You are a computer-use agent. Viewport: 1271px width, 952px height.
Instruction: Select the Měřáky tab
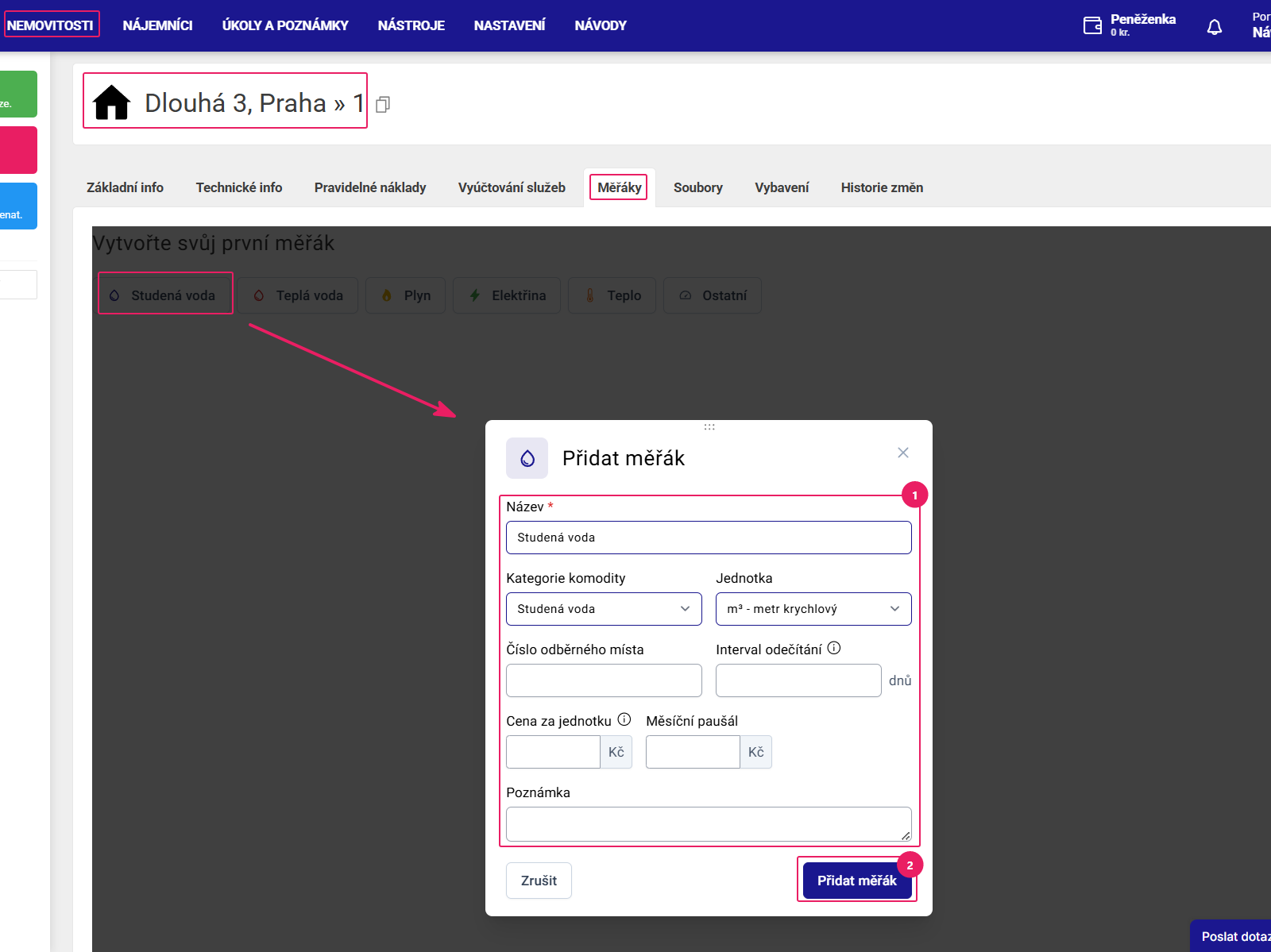pos(620,187)
